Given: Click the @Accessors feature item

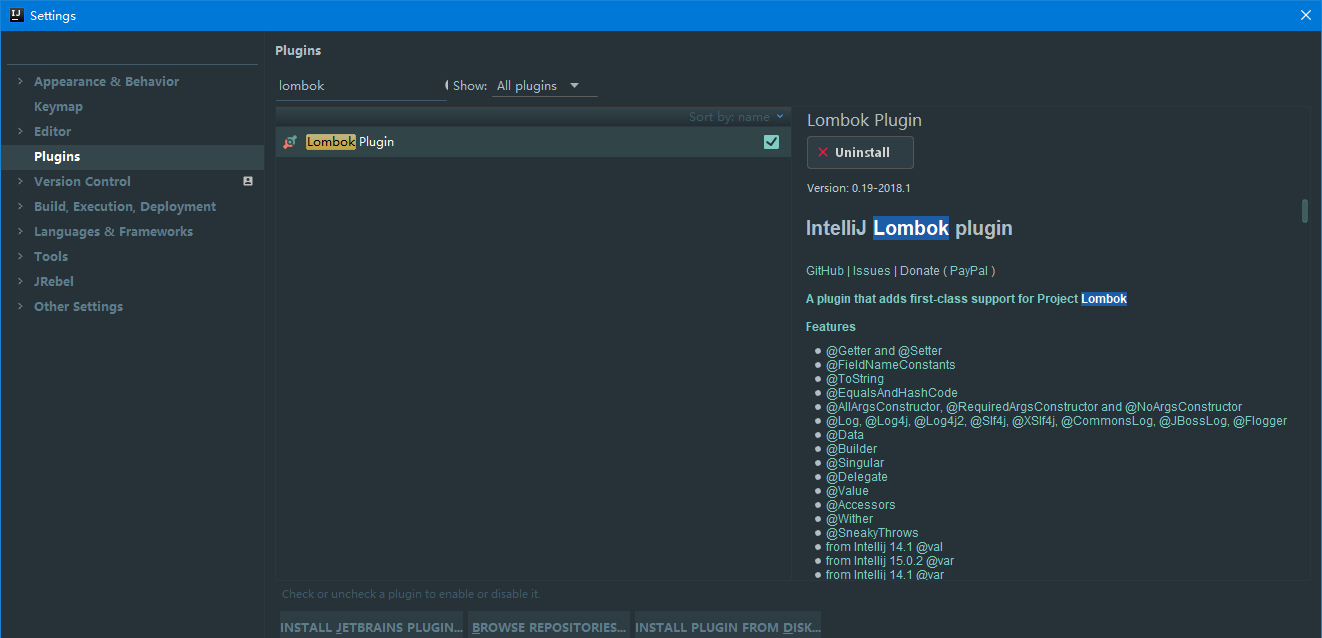Looking at the screenshot, I should tap(861, 505).
